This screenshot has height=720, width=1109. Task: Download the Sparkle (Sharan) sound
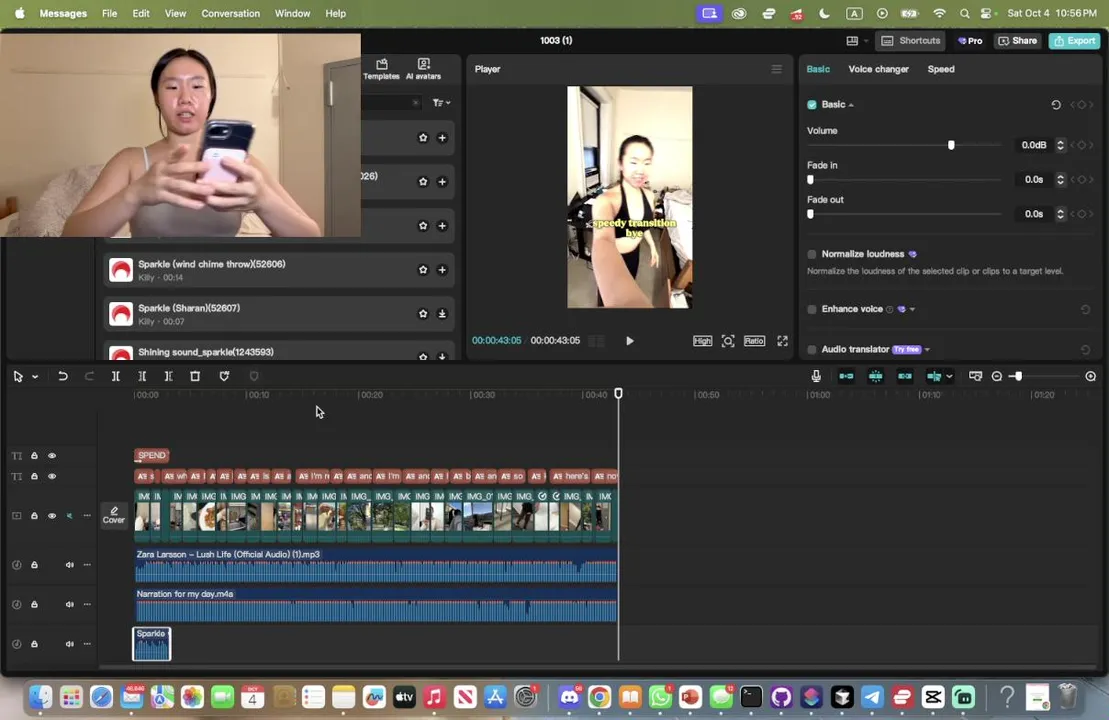point(442,313)
